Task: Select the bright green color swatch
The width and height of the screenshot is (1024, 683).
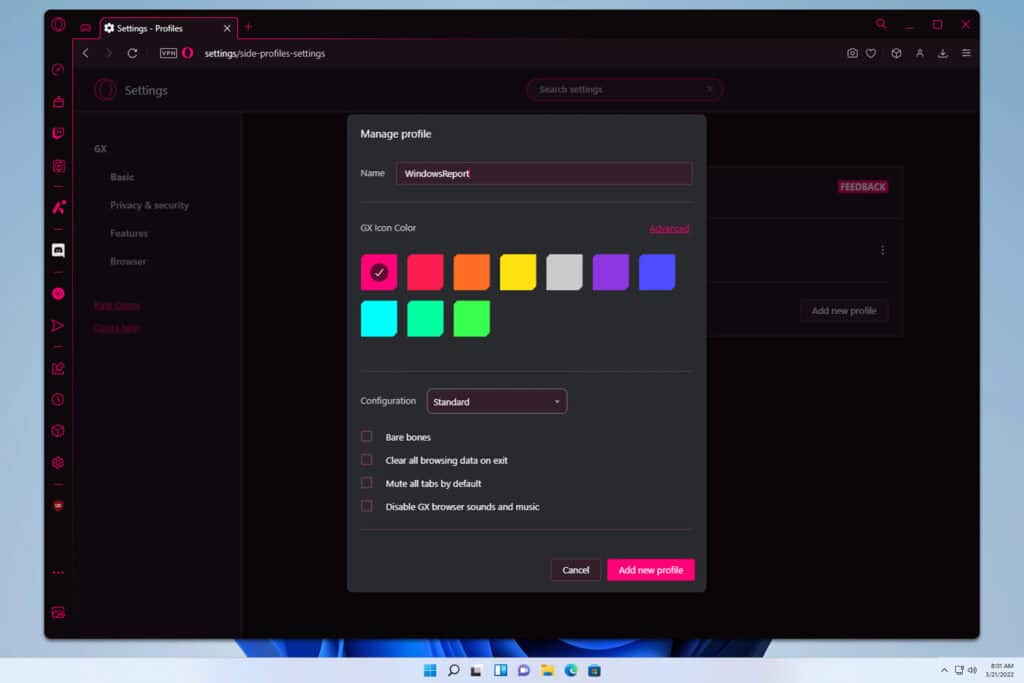Action: tap(472, 319)
